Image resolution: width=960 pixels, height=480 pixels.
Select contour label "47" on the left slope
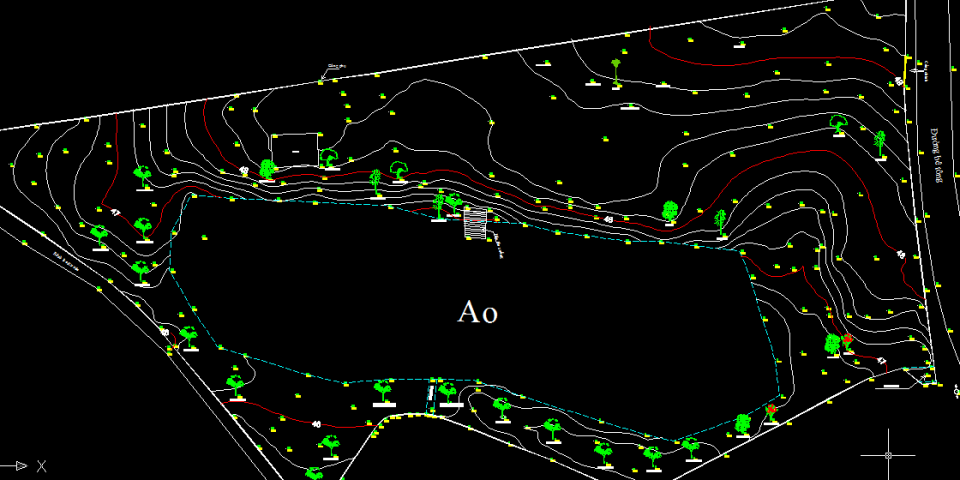pyautogui.click(x=115, y=212)
